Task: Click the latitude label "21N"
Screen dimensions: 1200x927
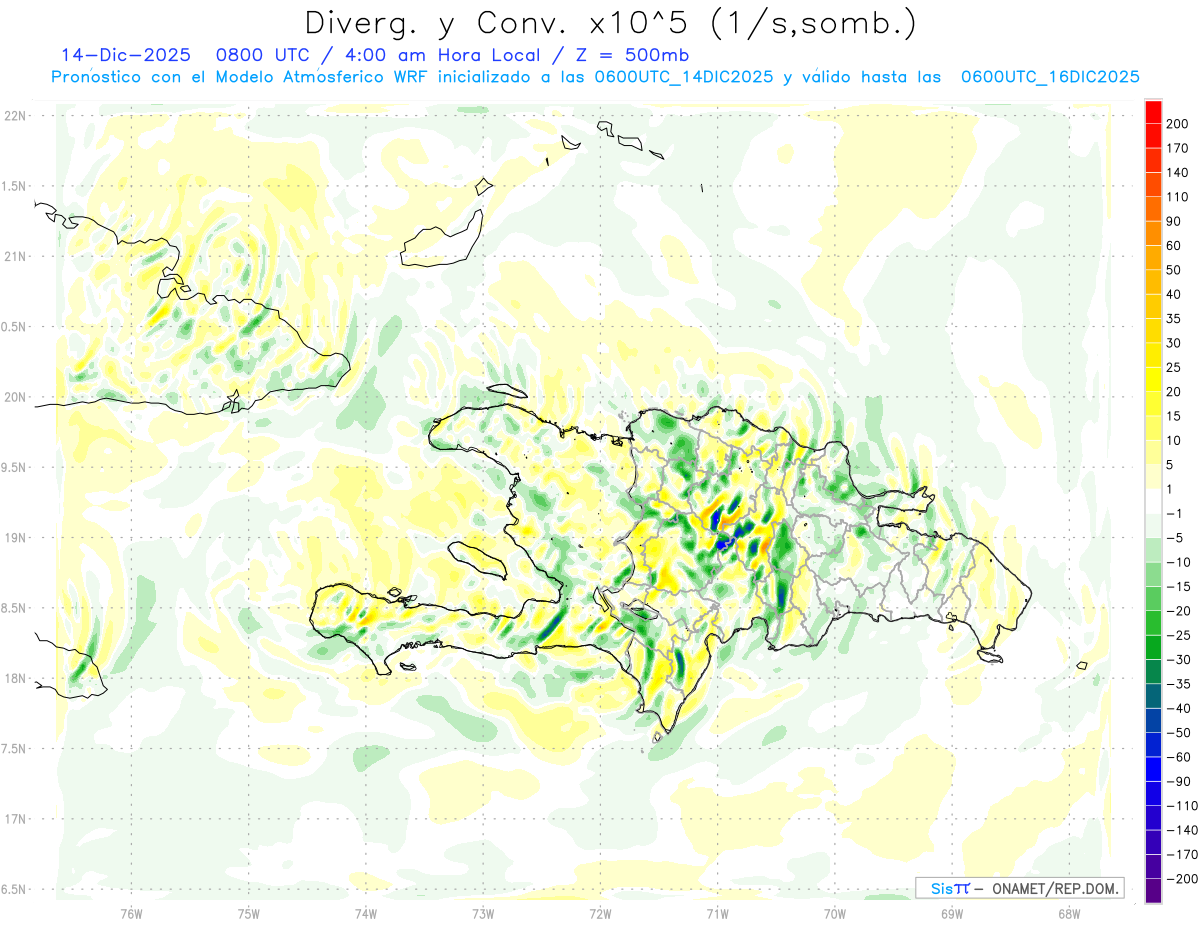Action: (16, 256)
